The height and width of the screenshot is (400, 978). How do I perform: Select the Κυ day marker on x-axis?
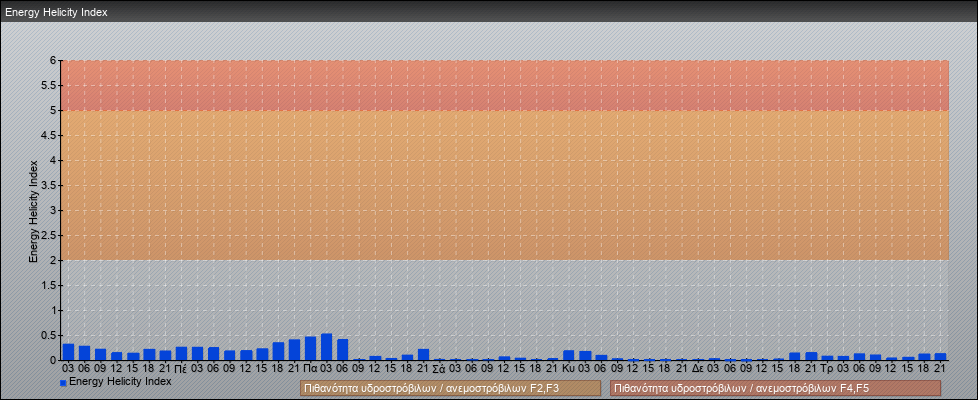point(568,368)
